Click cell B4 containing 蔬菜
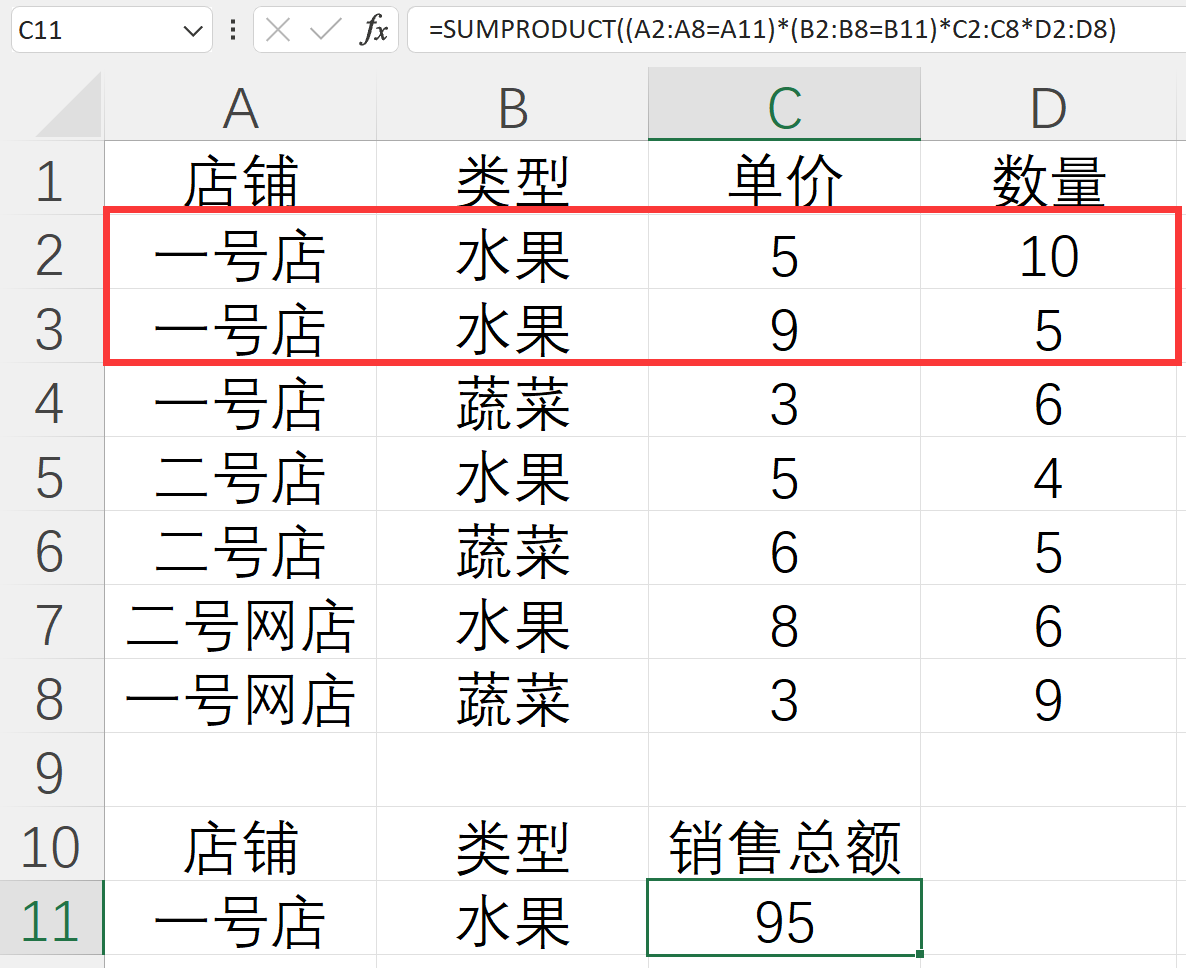This screenshot has height=968, width=1186. [x=513, y=404]
